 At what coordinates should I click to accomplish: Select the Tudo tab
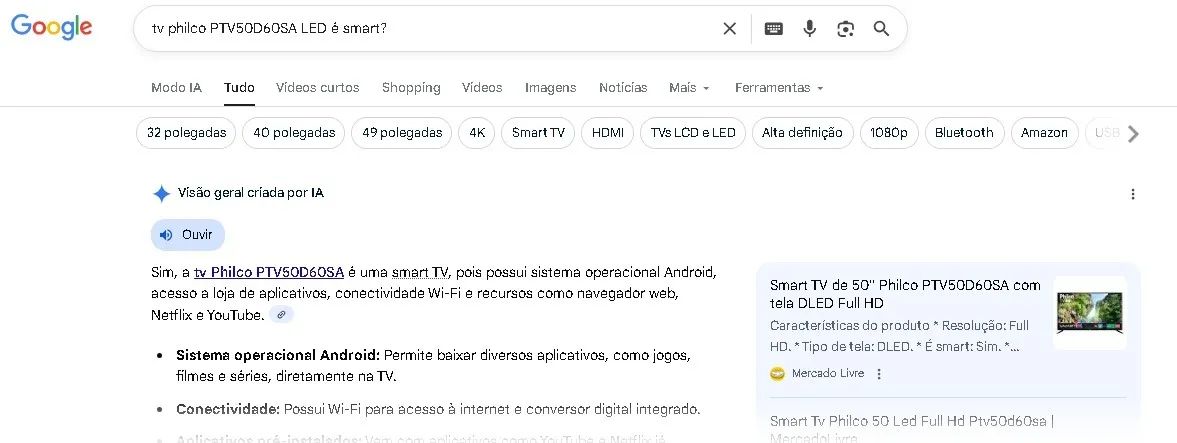[239, 88]
